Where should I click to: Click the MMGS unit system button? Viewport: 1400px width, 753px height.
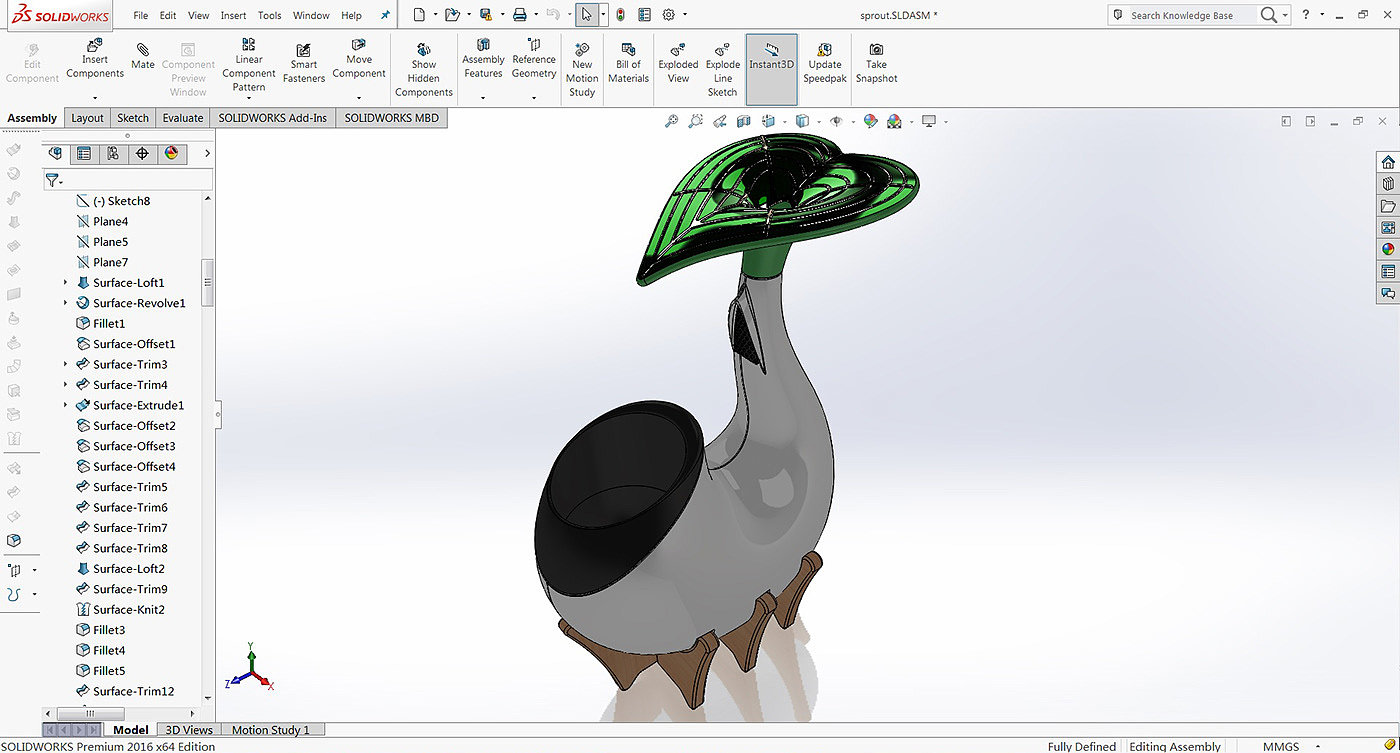(1281, 746)
